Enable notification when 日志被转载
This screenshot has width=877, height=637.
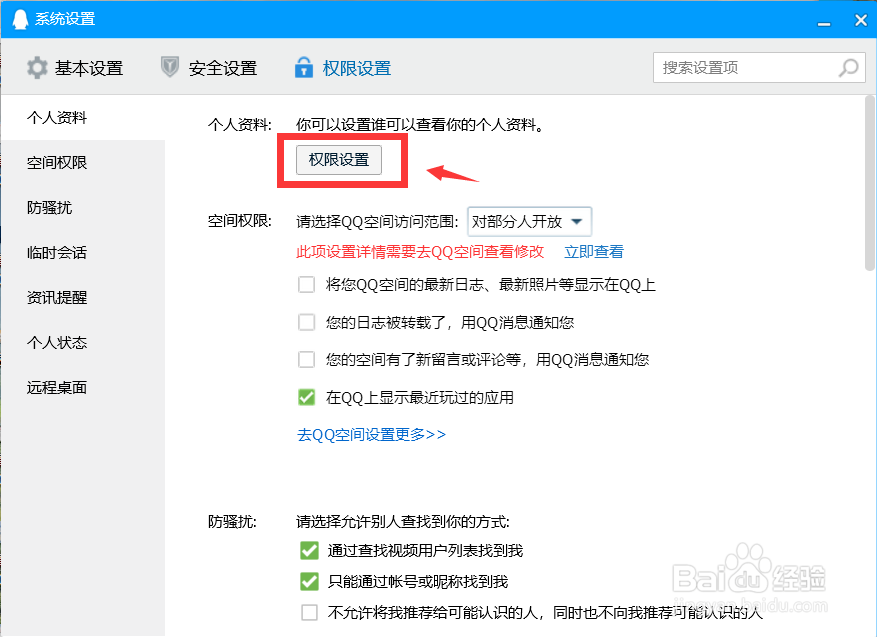(307, 323)
